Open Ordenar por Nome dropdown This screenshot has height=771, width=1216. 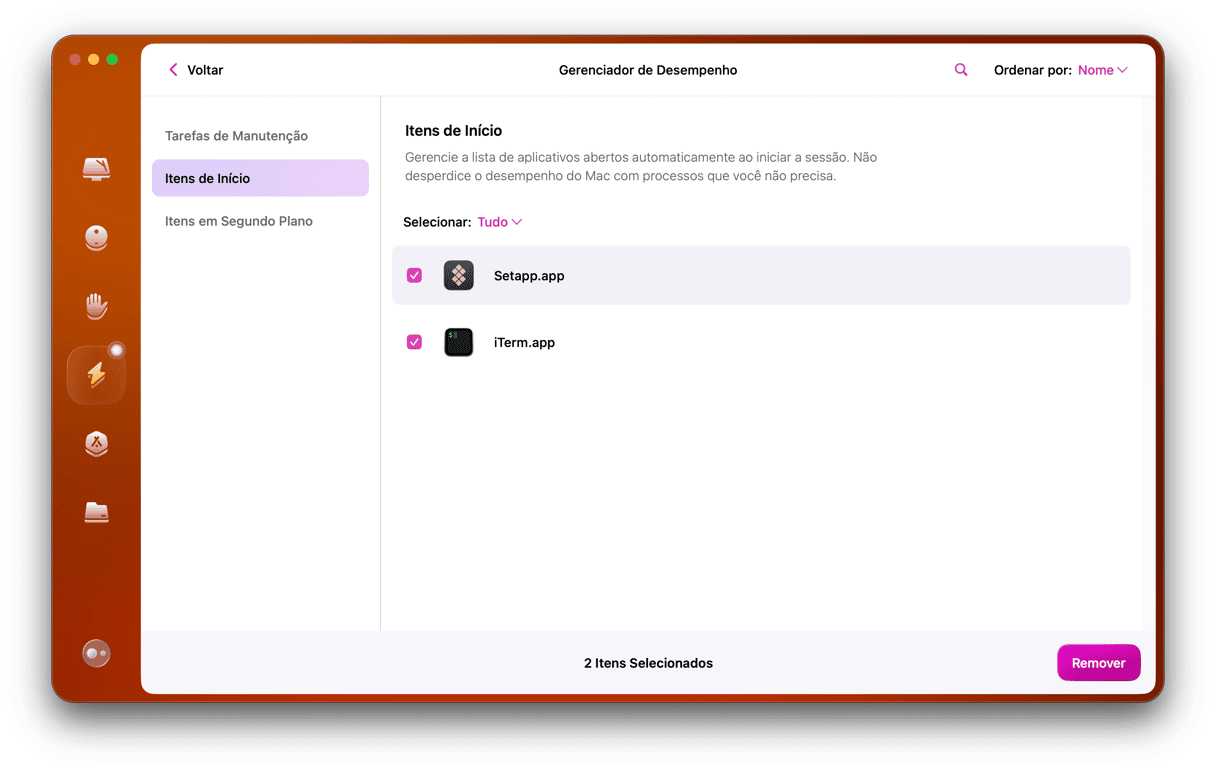1102,70
